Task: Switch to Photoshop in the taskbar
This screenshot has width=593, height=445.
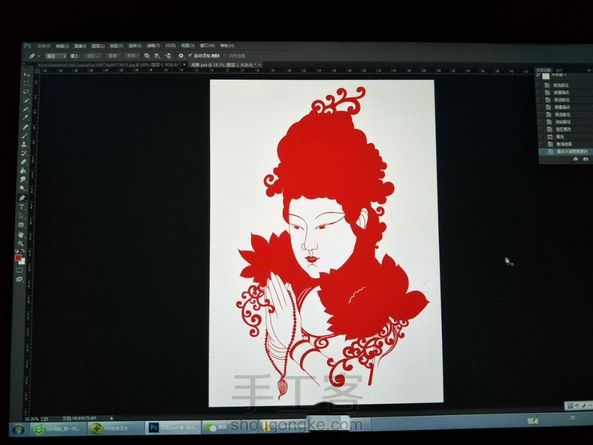Action: 173,428
